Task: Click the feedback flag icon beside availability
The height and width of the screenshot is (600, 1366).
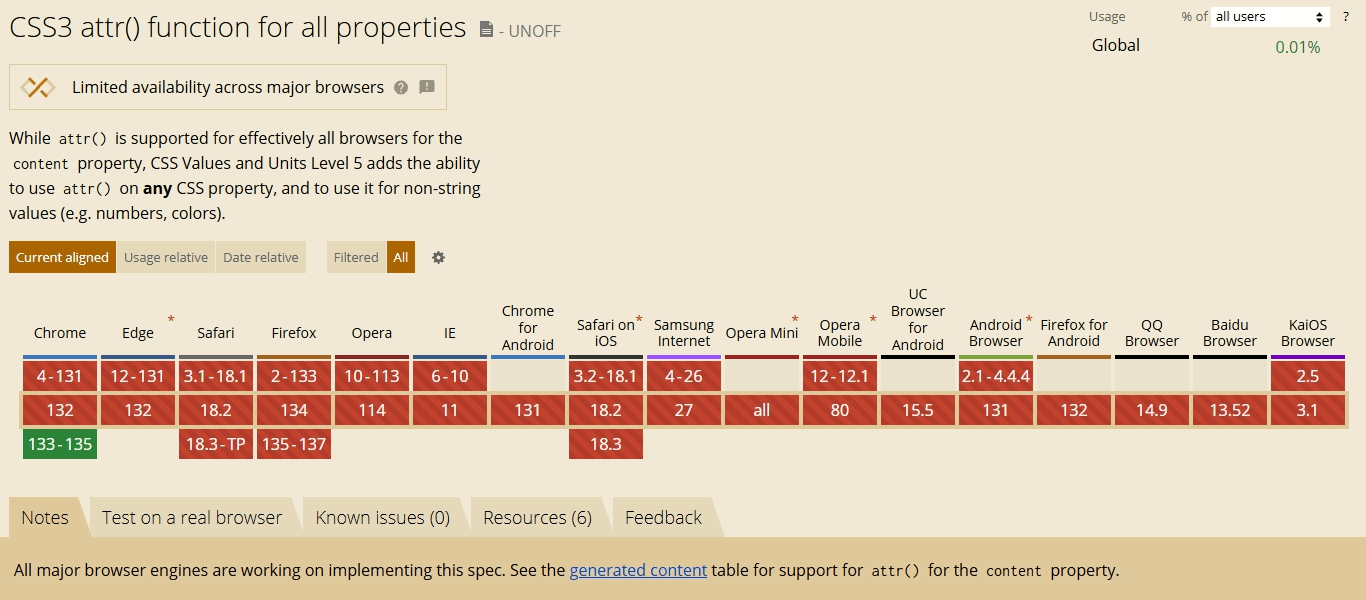Action: click(x=427, y=87)
